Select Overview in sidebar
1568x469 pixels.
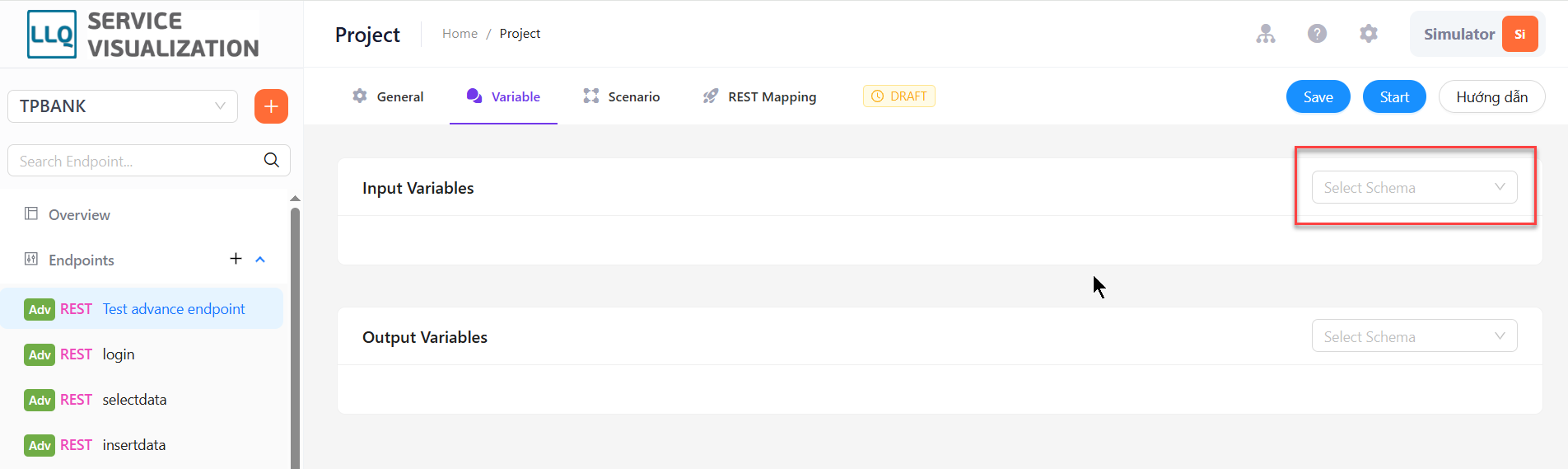(x=79, y=215)
